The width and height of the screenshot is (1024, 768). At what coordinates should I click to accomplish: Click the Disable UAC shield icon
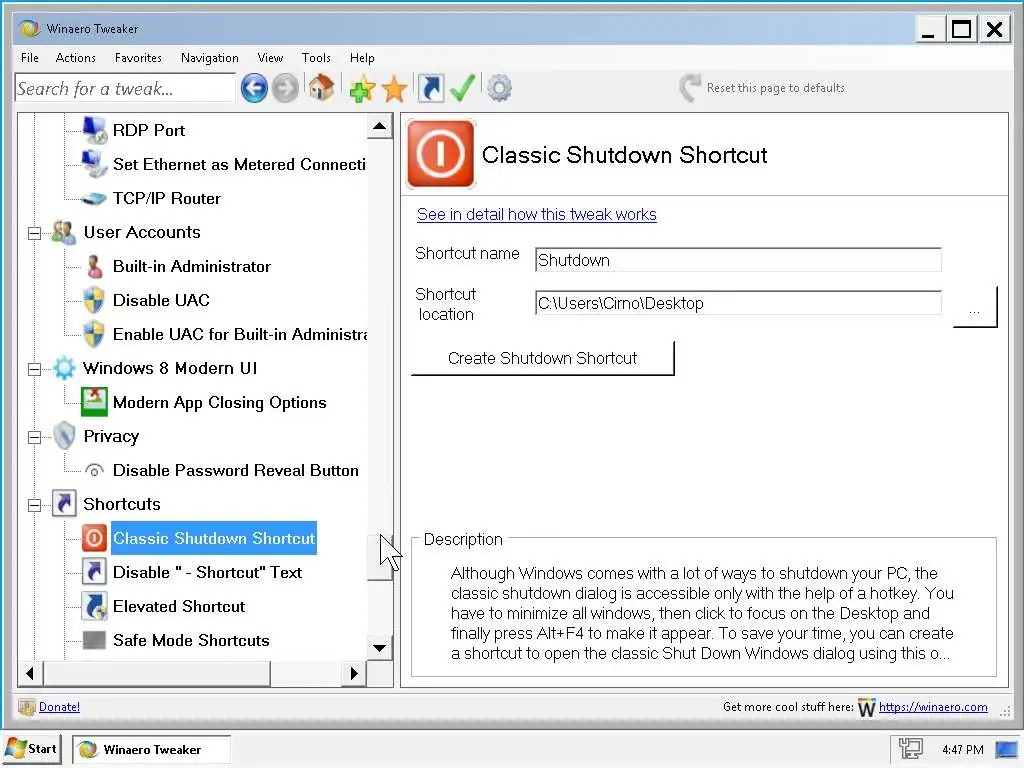click(x=95, y=300)
